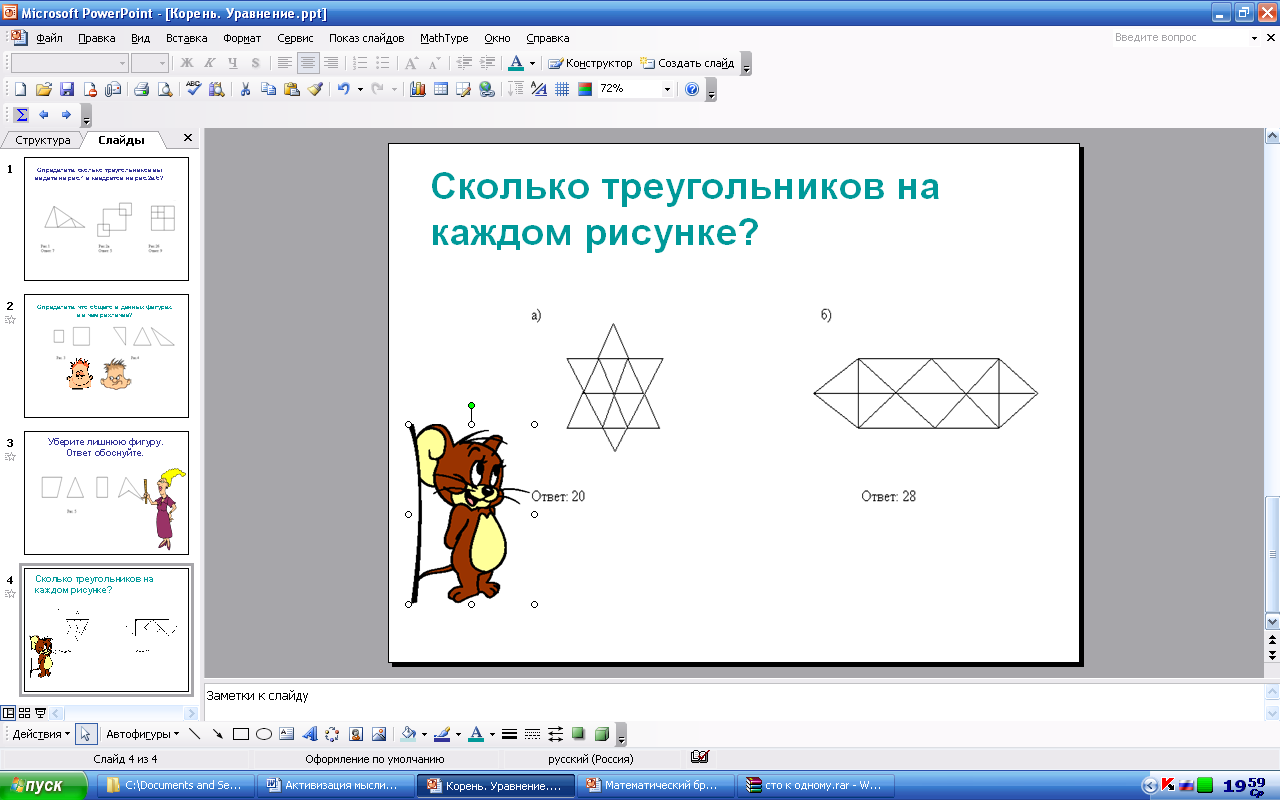1280x800 pixels.
Task: Toggle the bulleted list
Action: pyautogui.click(x=383, y=63)
